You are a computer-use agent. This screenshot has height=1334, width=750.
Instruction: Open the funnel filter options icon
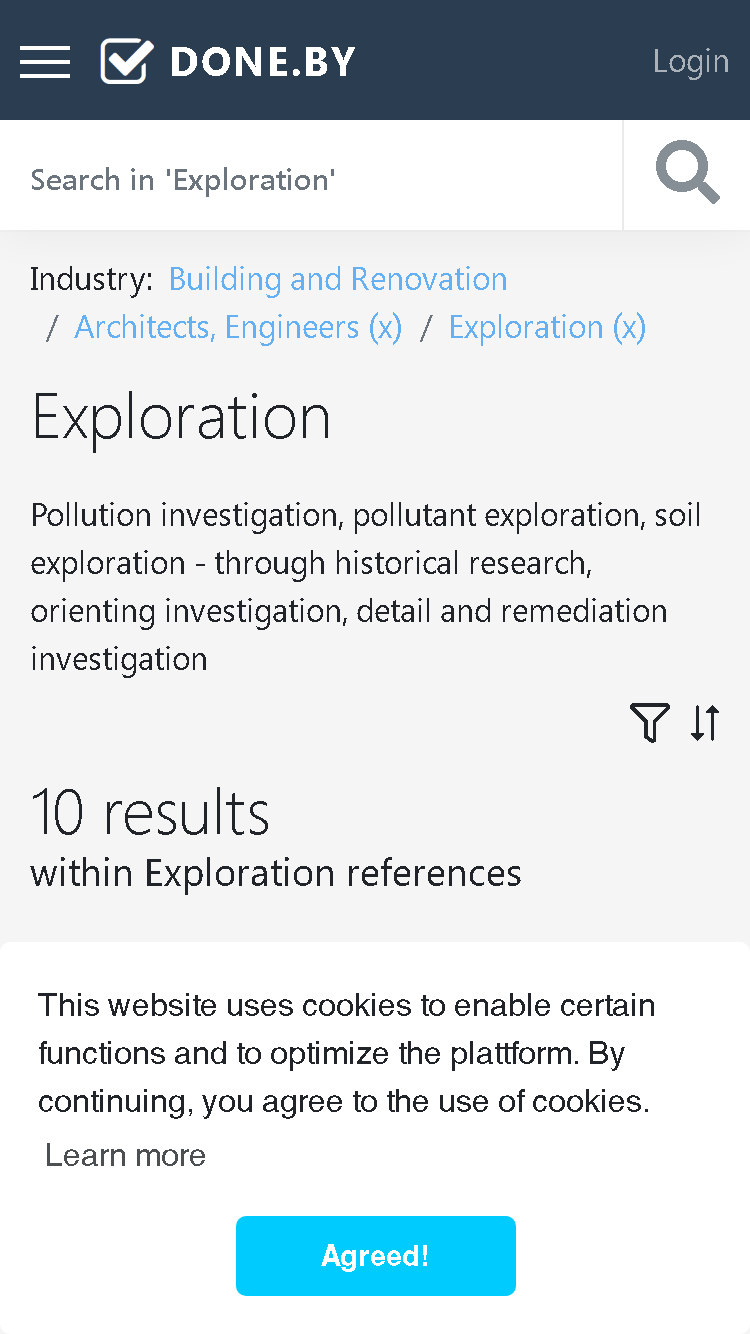click(650, 722)
